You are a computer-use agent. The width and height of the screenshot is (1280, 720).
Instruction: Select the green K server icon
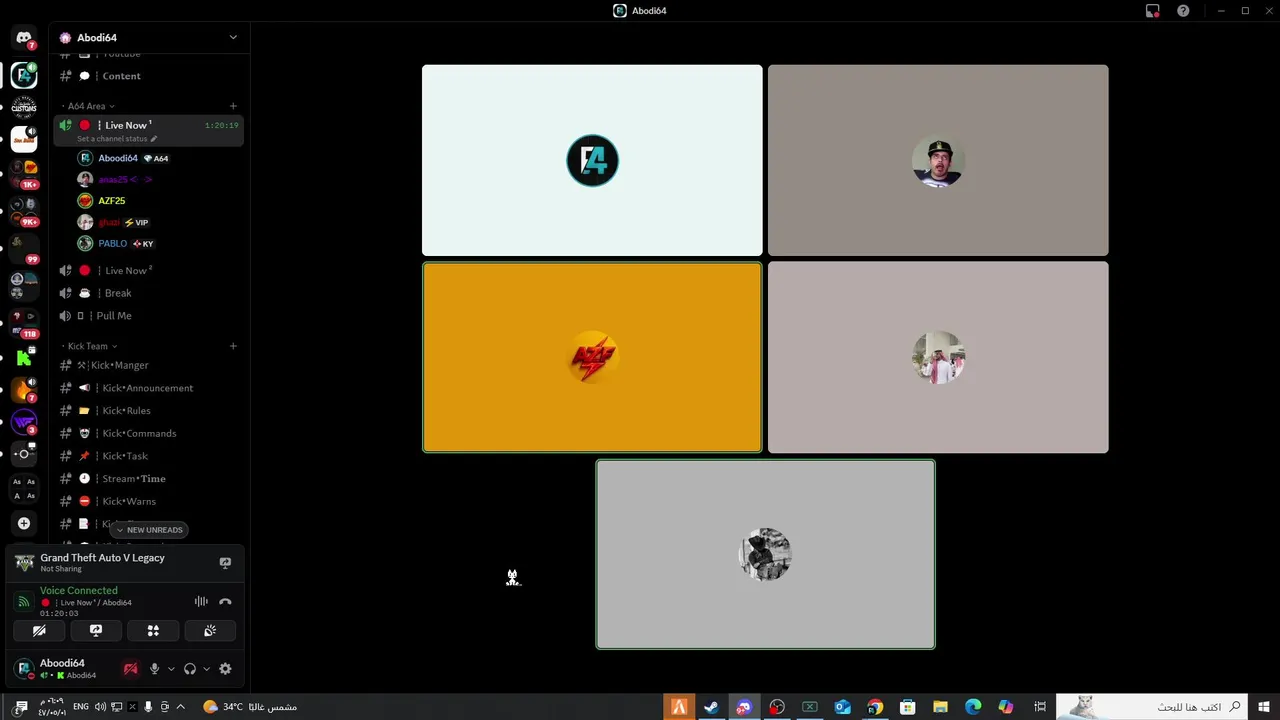coord(24,357)
